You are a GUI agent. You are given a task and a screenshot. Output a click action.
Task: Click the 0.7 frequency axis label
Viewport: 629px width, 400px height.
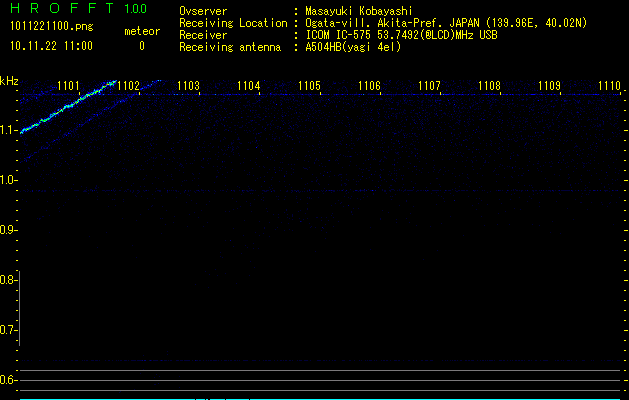point(7,330)
